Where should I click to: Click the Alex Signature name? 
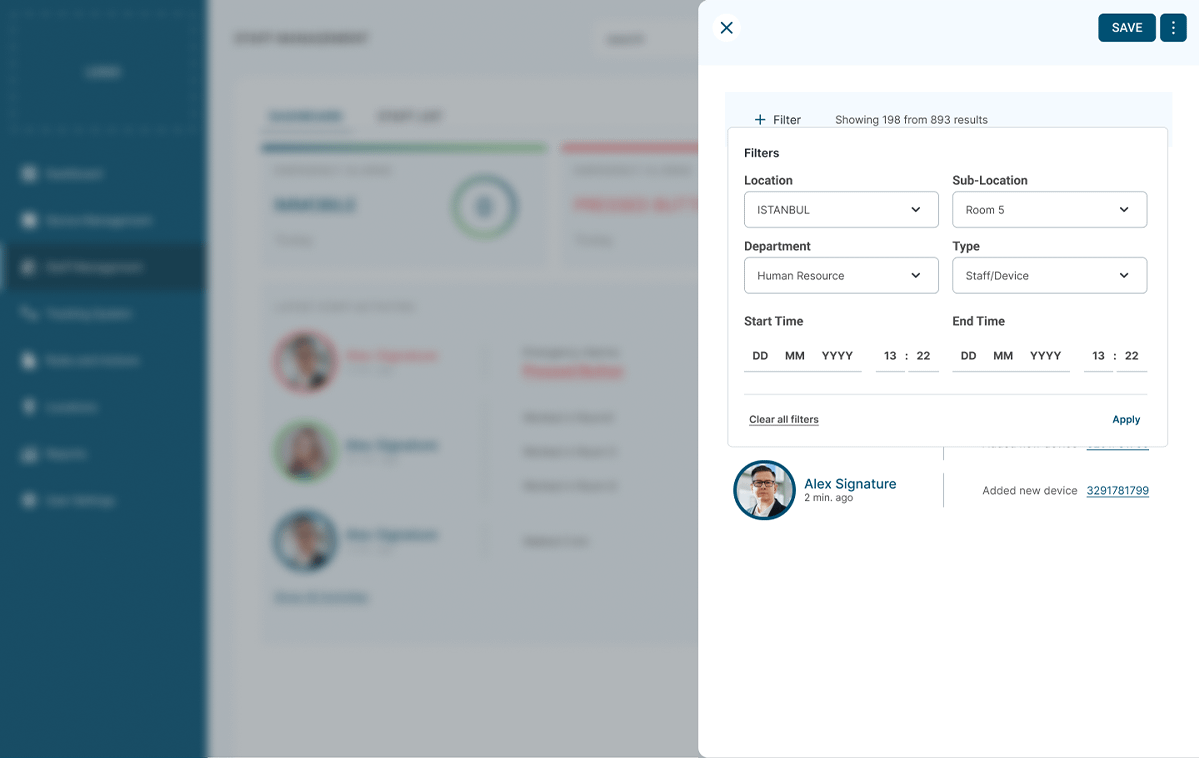850,484
